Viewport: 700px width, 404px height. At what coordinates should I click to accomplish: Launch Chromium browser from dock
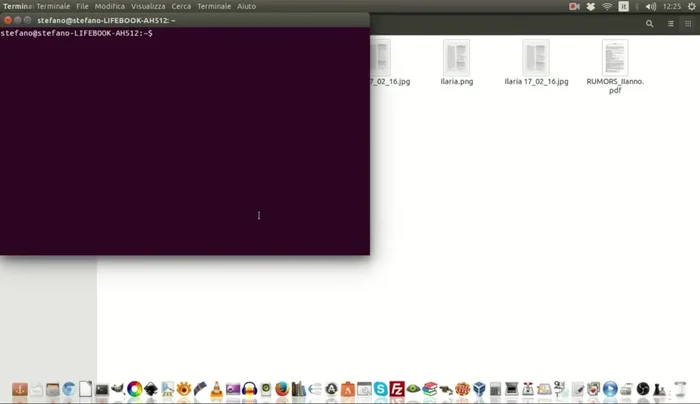[69, 389]
